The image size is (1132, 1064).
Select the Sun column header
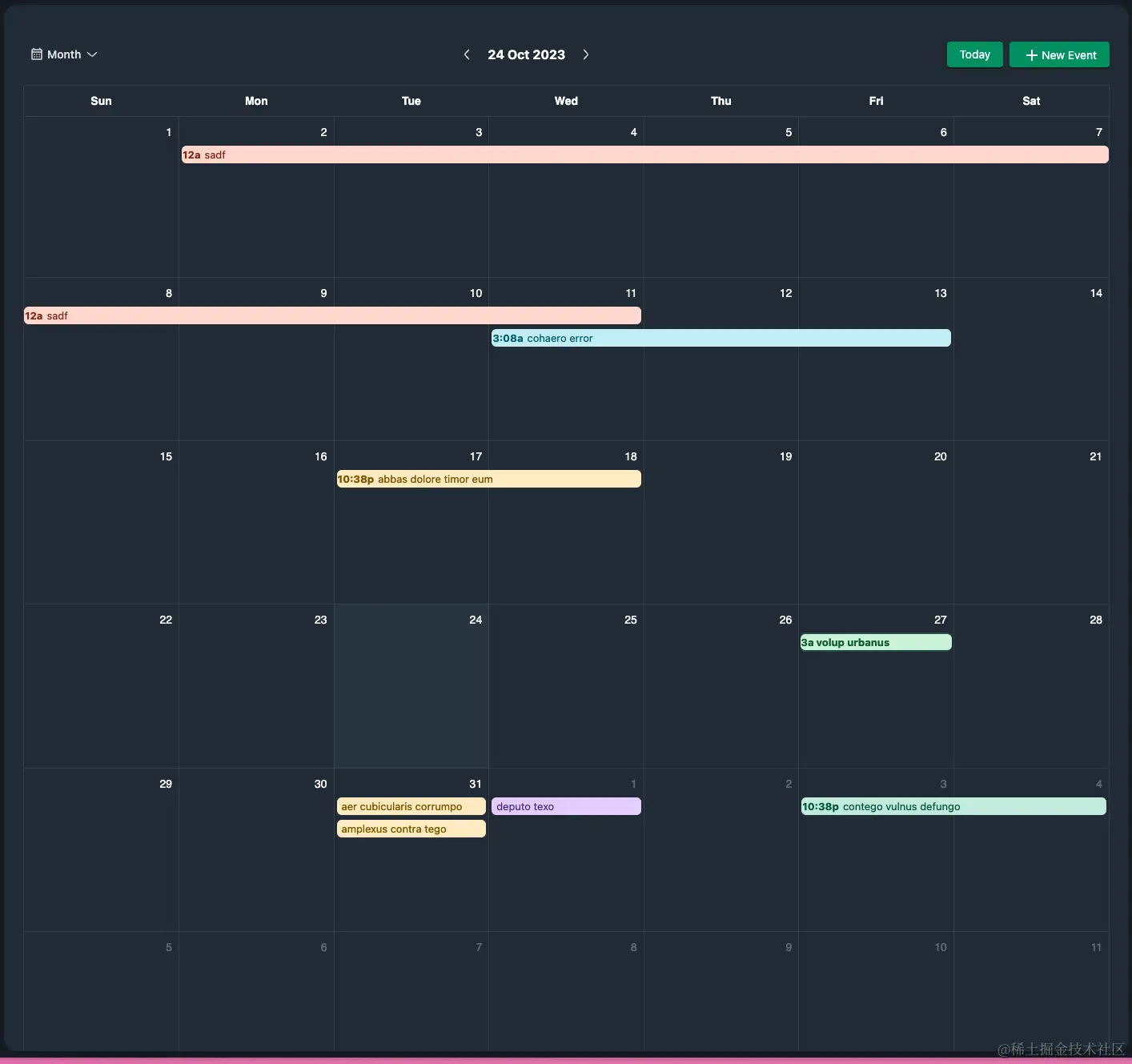[101, 101]
